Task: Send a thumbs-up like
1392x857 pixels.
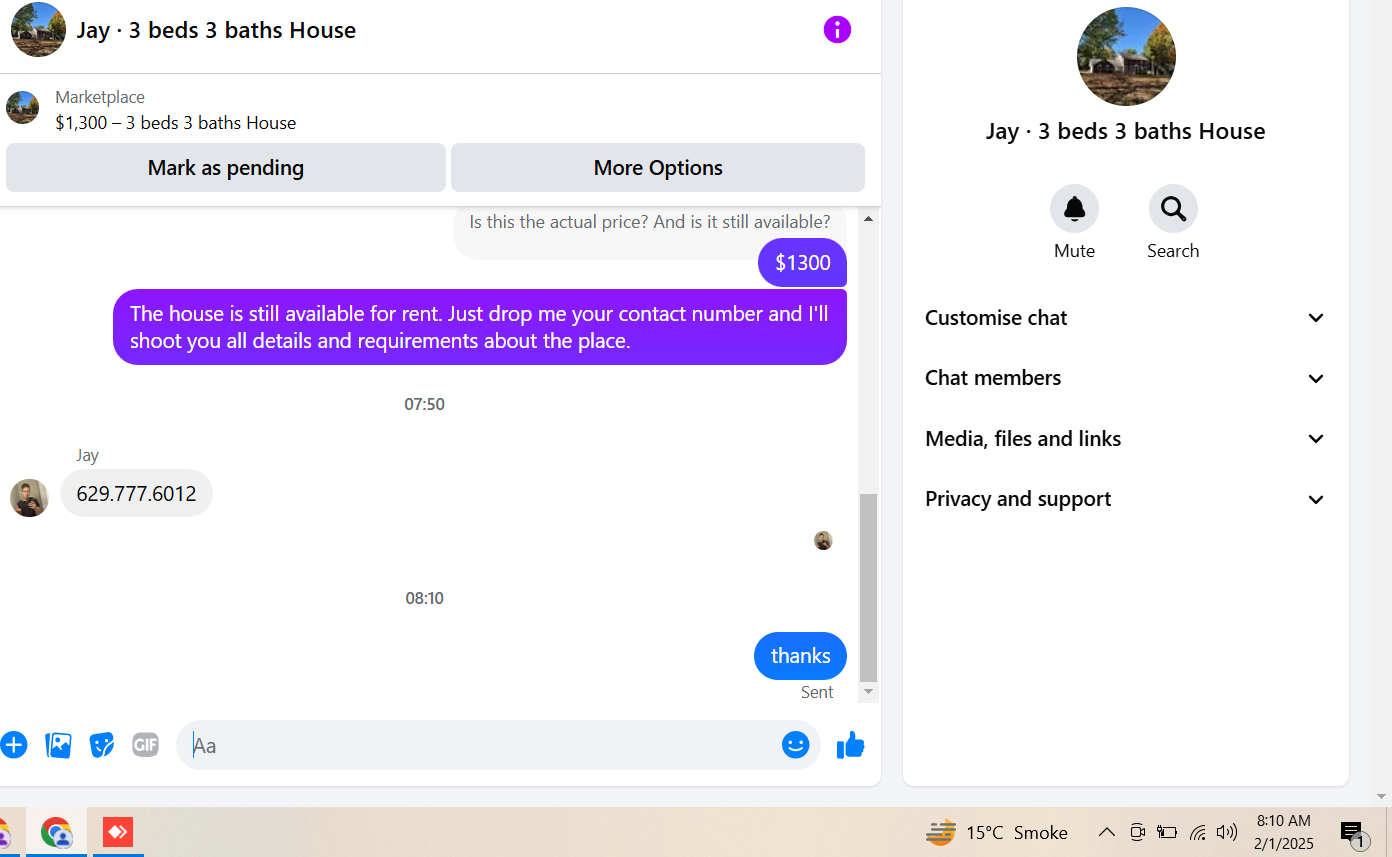Action: (x=850, y=745)
